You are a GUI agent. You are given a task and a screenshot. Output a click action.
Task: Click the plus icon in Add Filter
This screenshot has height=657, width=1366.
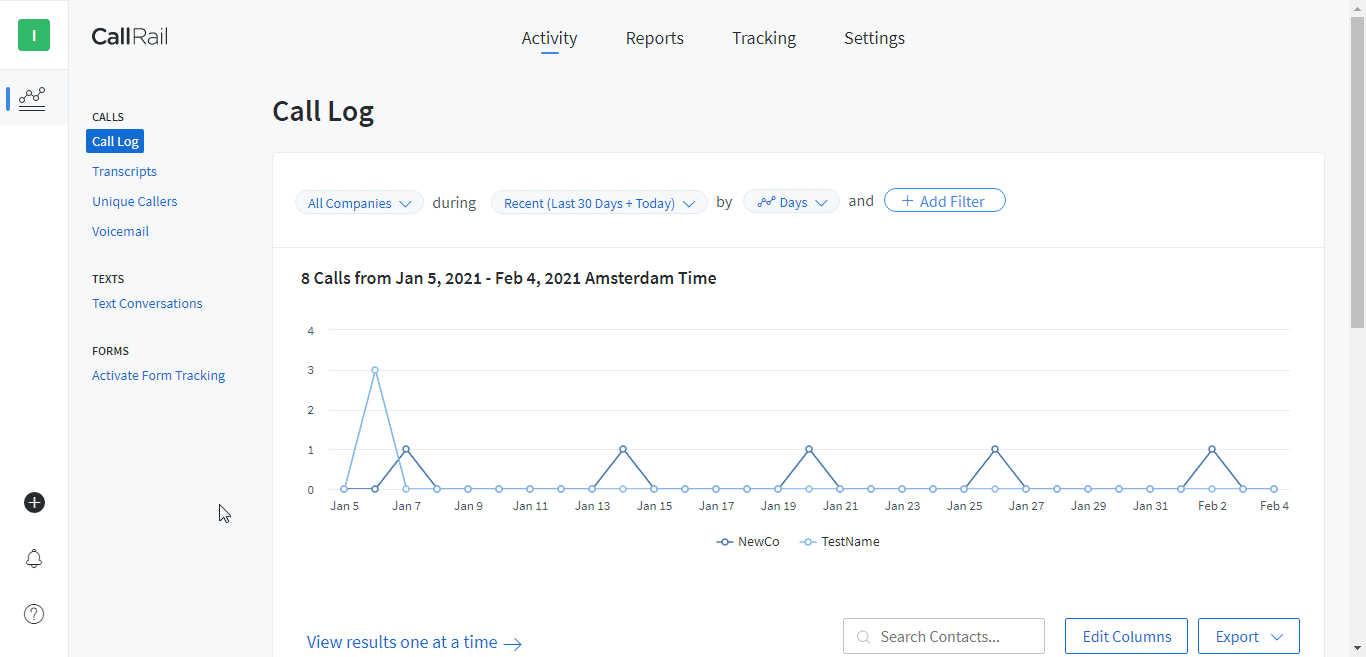click(x=907, y=201)
